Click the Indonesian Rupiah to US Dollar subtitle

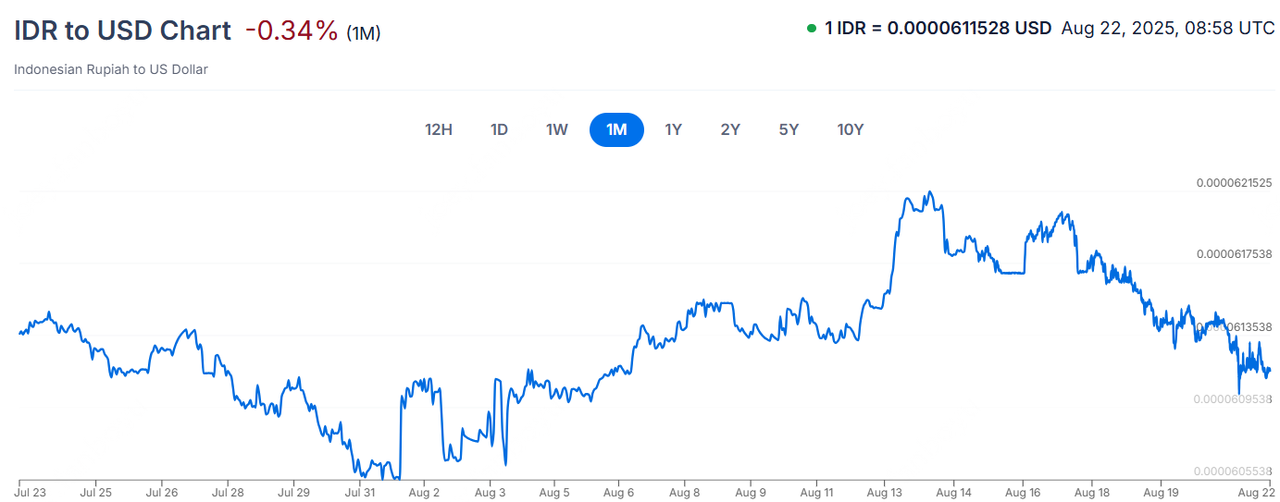click(111, 70)
